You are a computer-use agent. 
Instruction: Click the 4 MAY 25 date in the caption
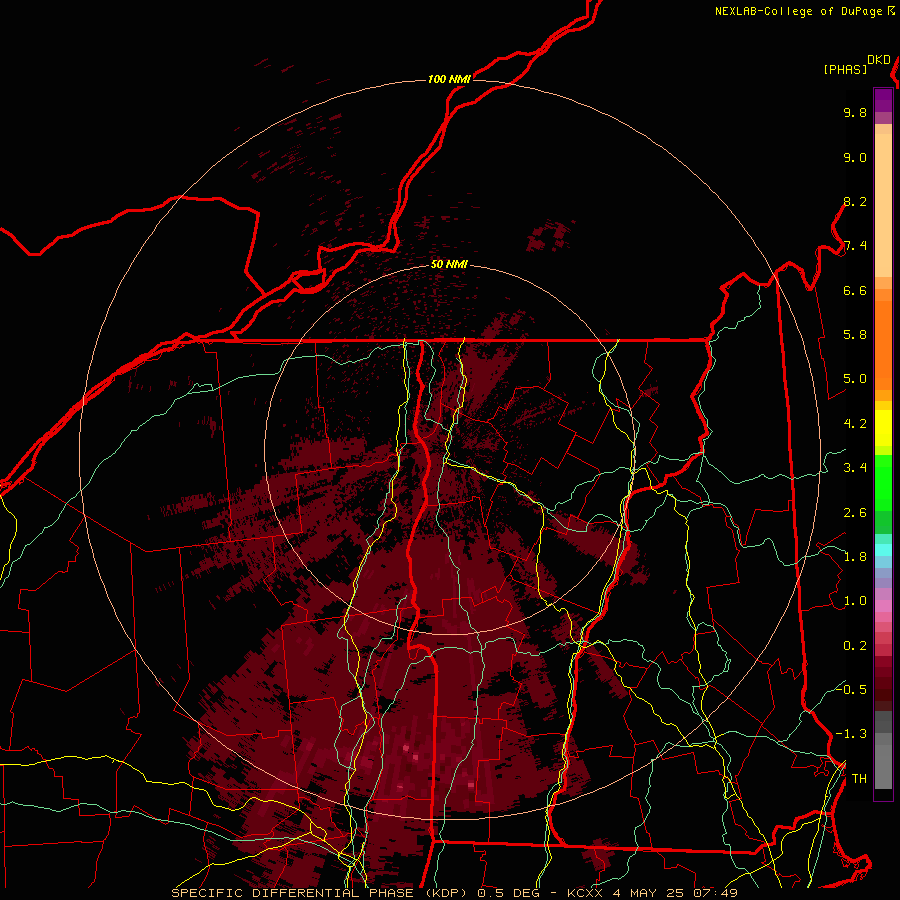tap(648, 893)
